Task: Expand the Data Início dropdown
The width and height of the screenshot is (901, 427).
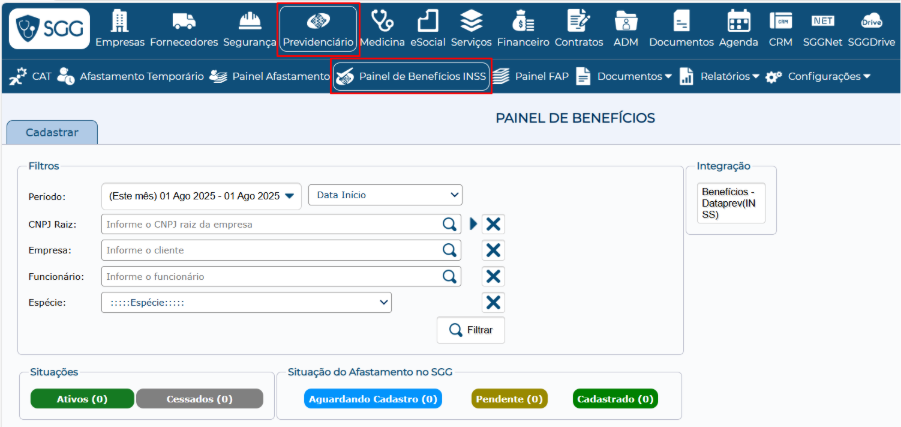Action: pyautogui.click(x=385, y=195)
